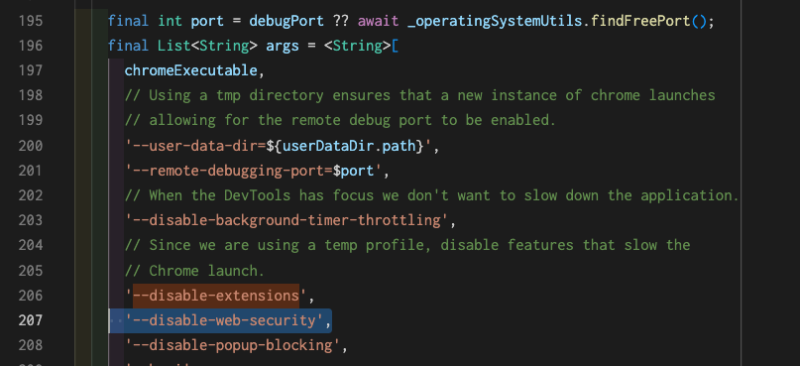Screen dimensions: 800x366
Task: Click the _operatingSystemUtils identifier
Action: coord(495,21)
